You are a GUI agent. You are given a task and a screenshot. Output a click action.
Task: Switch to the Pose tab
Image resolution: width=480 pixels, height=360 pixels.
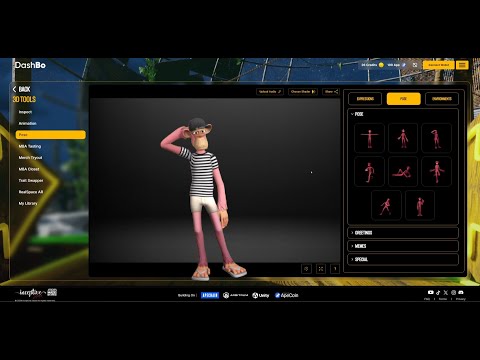403,99
